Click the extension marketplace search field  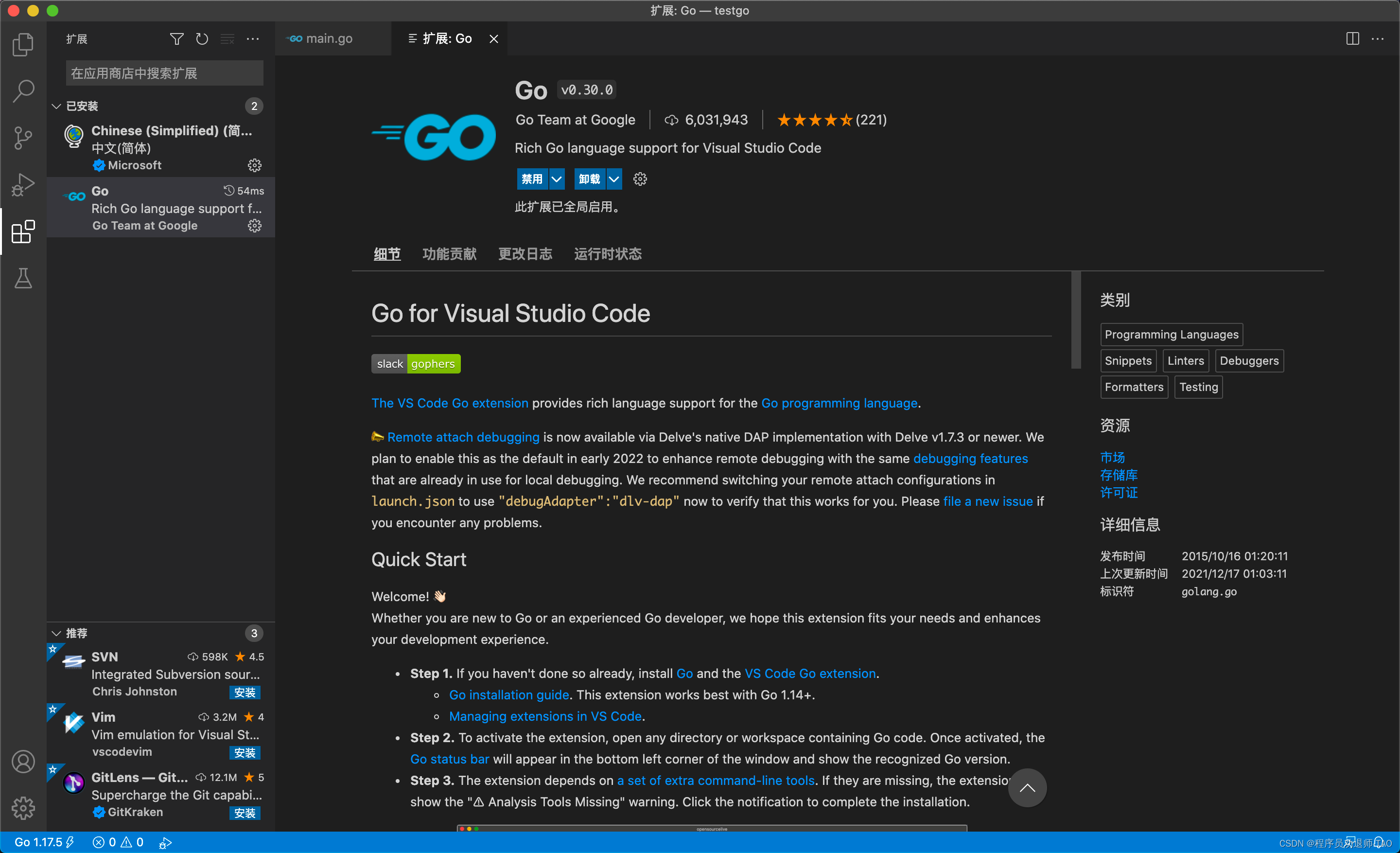tap(164, 73)
